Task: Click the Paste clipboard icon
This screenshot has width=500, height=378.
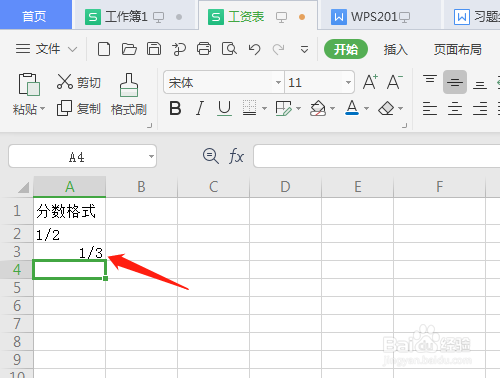Action: (x=29, y=84)
